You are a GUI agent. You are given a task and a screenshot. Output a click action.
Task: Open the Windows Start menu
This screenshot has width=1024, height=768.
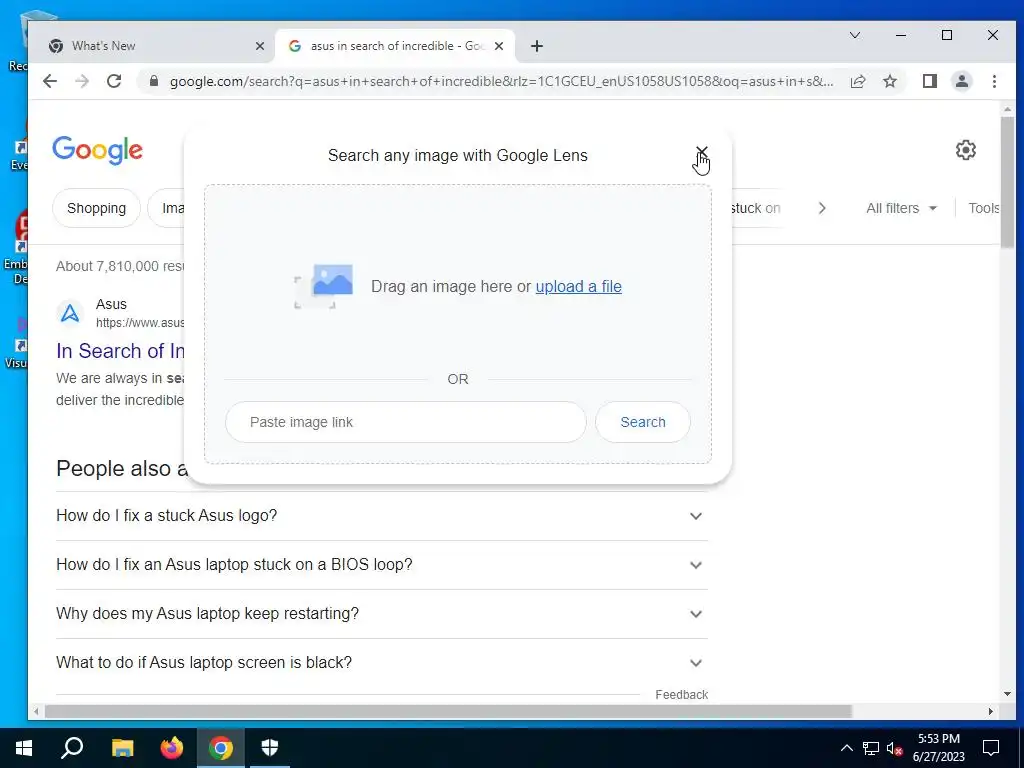(24, 748)
